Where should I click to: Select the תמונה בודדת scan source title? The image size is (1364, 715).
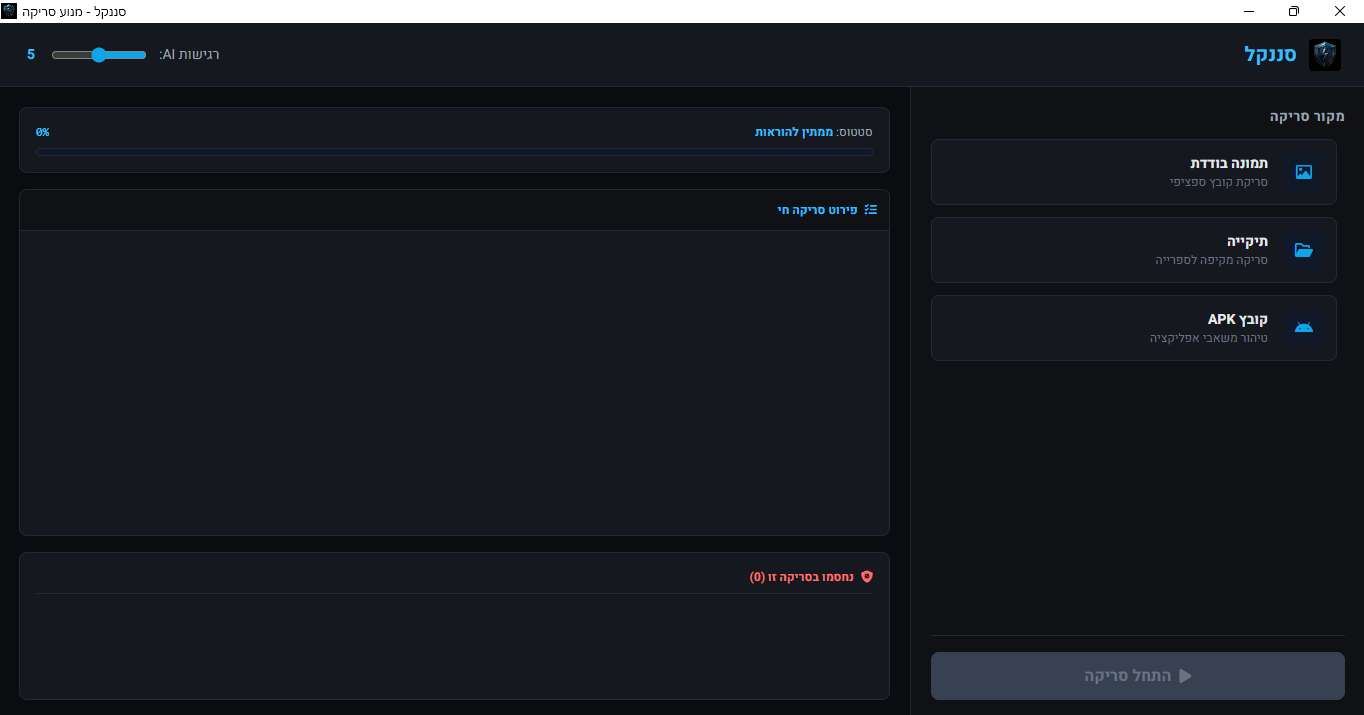(x=1228, y=163)
